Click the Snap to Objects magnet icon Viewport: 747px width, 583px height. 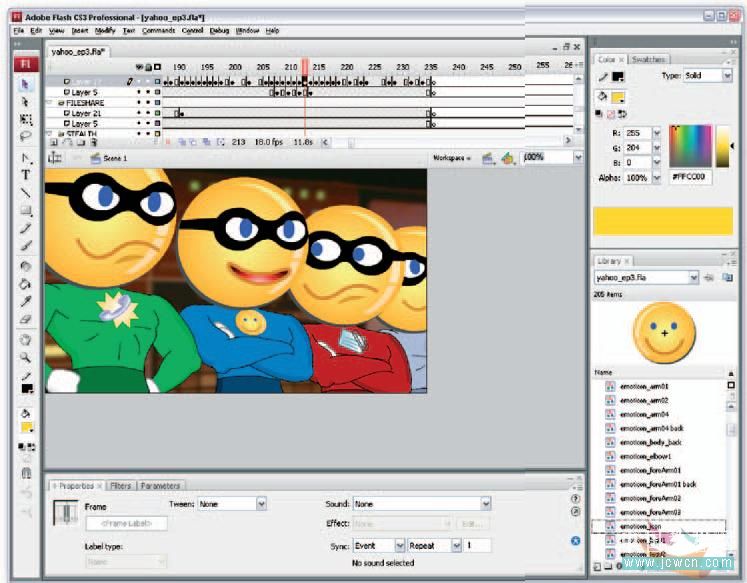pos(27,473)
